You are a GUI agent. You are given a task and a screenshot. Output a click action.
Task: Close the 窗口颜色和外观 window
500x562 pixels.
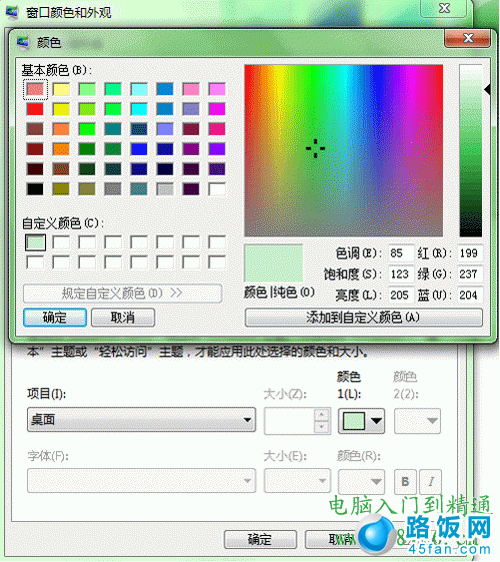(x=444, y=8)
